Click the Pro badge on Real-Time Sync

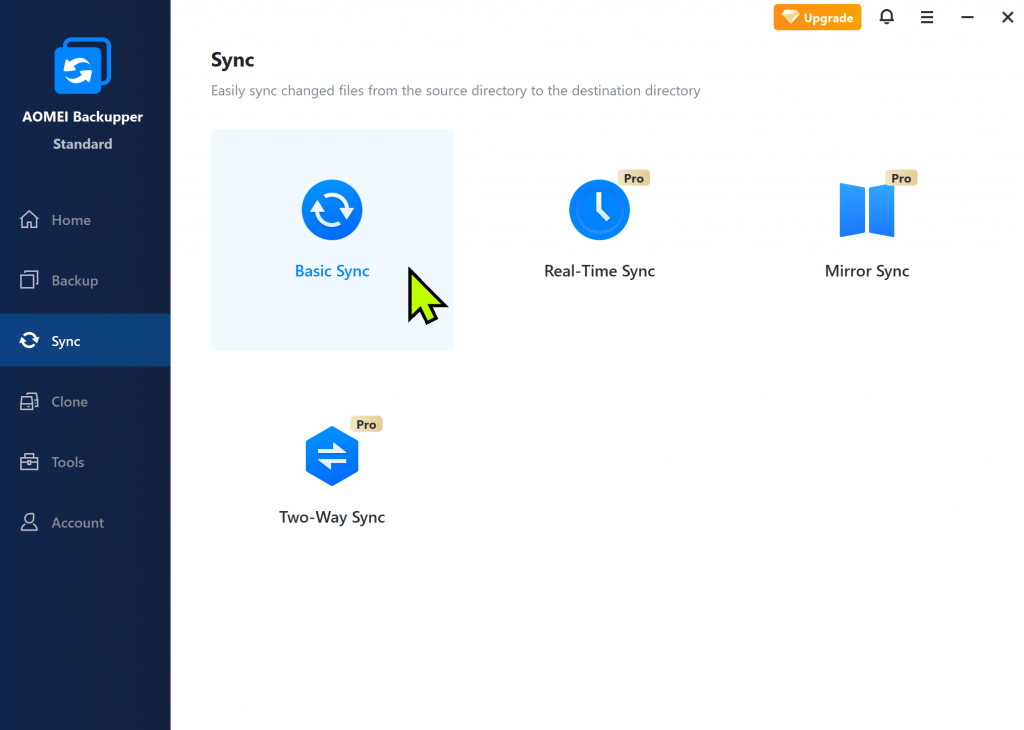(634, 178)
